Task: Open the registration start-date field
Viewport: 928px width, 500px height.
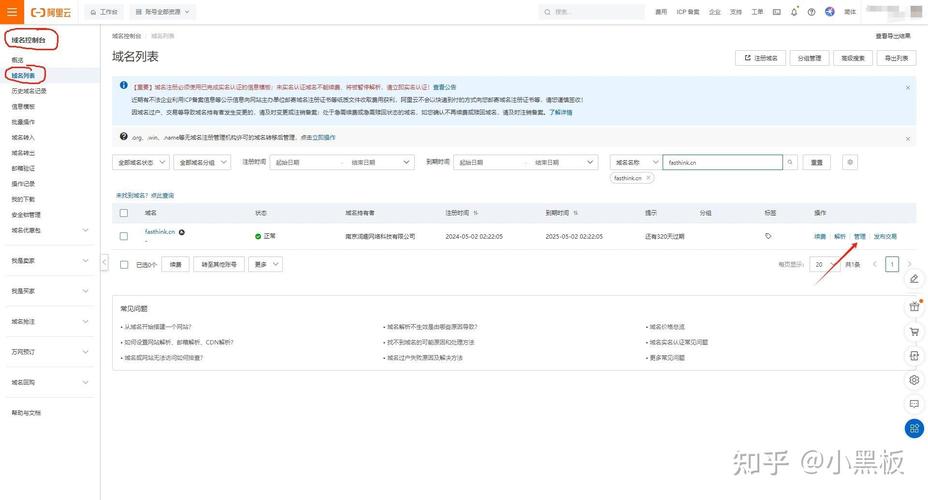Action: coord(305,162)
